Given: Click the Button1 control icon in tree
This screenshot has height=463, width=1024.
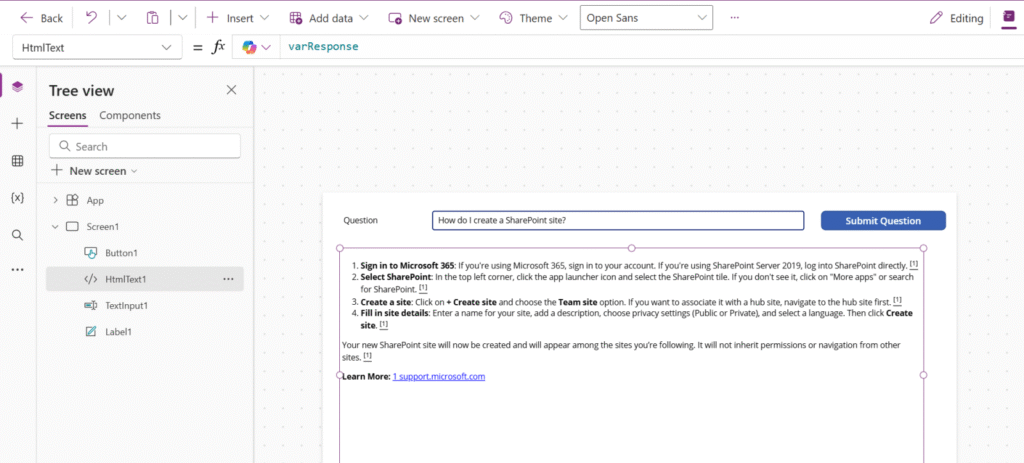Looking at the screenshot, I should pyautogui.click(x=91, y=253).
